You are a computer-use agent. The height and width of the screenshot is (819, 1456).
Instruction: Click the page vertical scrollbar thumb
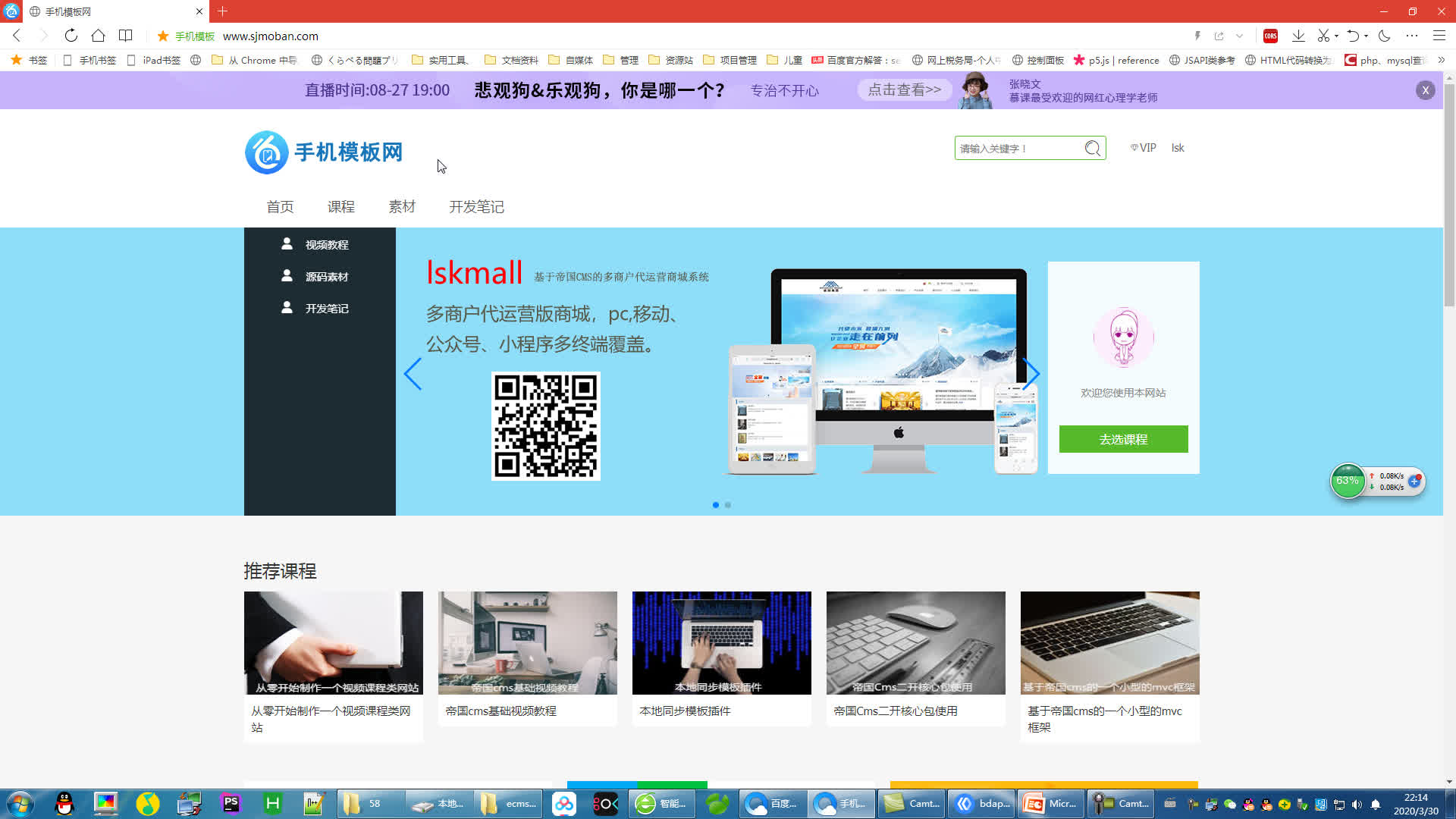click(x=1449, y=195)
